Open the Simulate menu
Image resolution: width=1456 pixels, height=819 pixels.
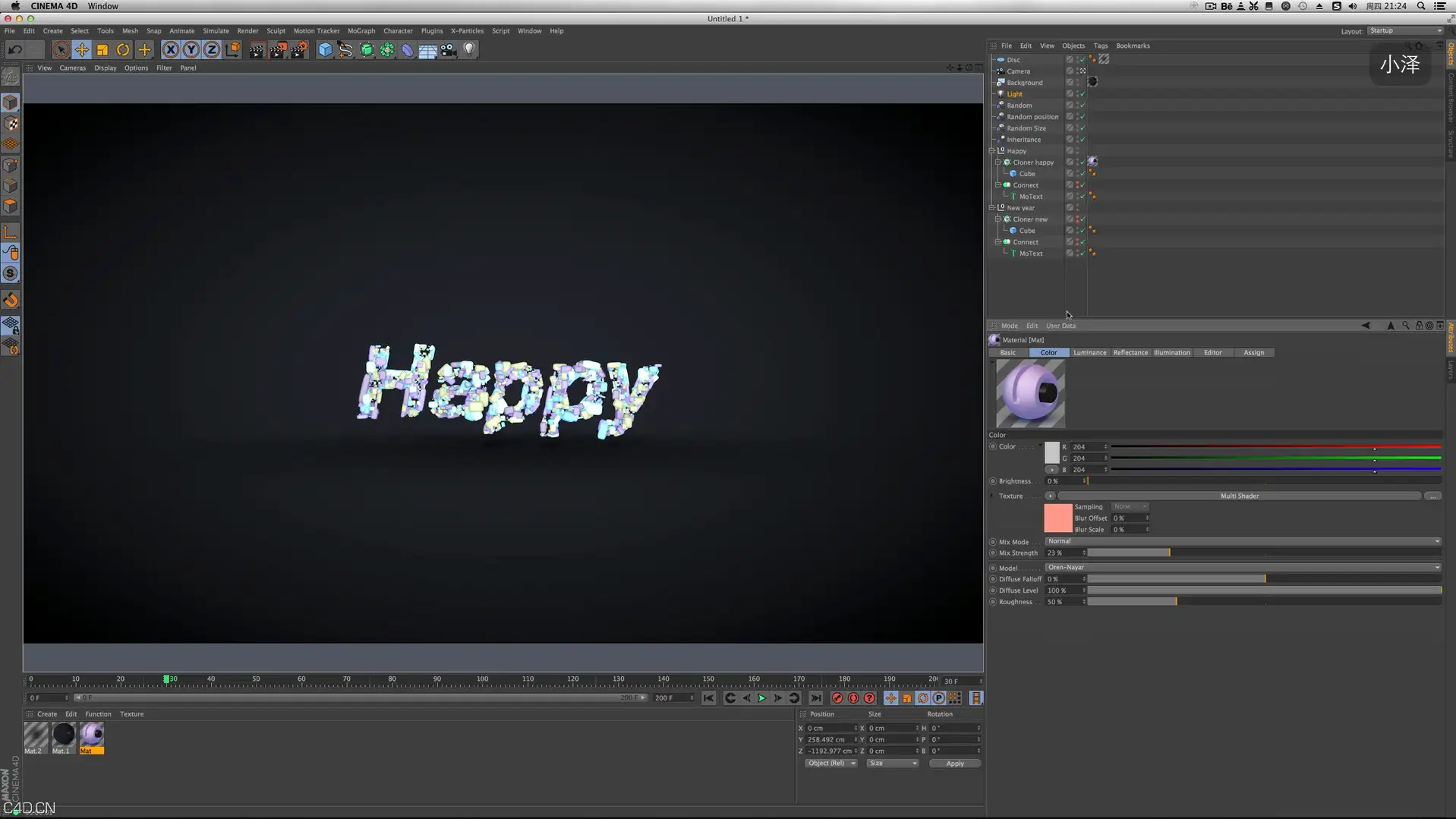tap(216, 31)
